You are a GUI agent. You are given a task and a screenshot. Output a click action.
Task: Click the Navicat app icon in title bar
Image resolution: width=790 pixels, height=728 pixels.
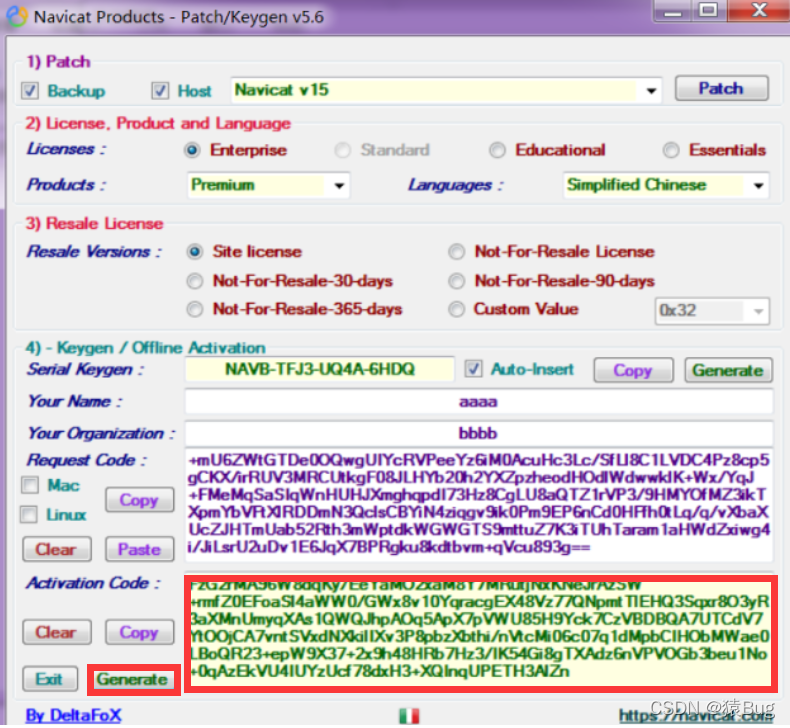(x=17, y=16)
